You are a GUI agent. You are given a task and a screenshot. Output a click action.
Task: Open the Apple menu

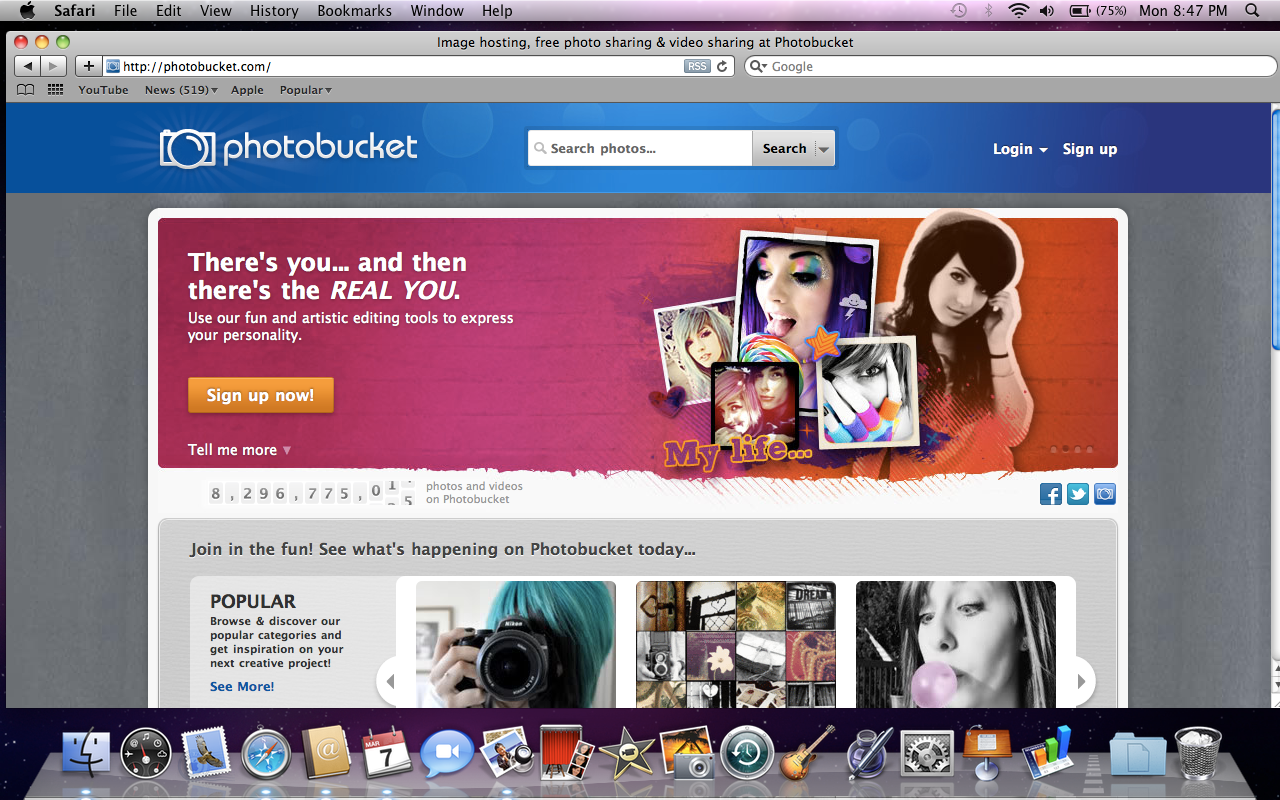click(27, 10)
